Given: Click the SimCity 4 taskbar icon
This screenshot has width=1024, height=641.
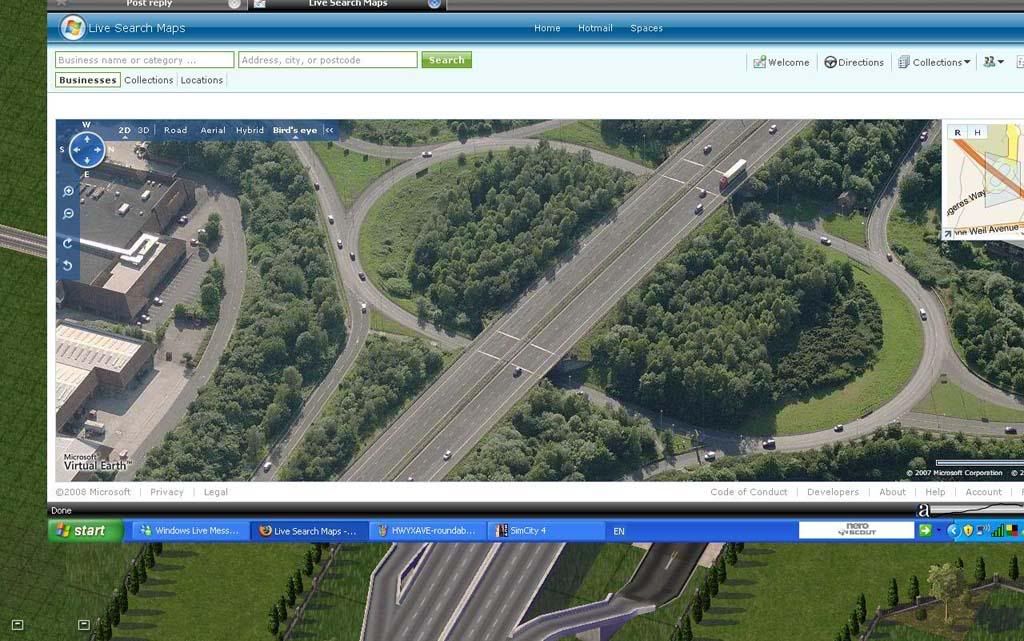Looking at the screenshot, I should 502,531.
